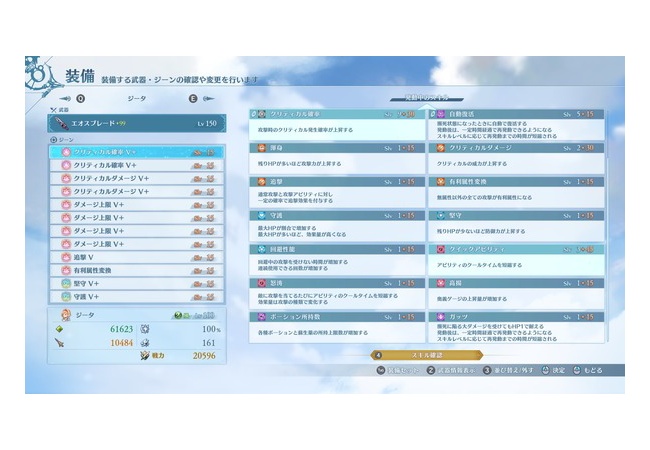This screenshot has width=650, height=450.
Task: Click the skills panel scrollbar
Action: pyautogui.click(x=607, y=226)
